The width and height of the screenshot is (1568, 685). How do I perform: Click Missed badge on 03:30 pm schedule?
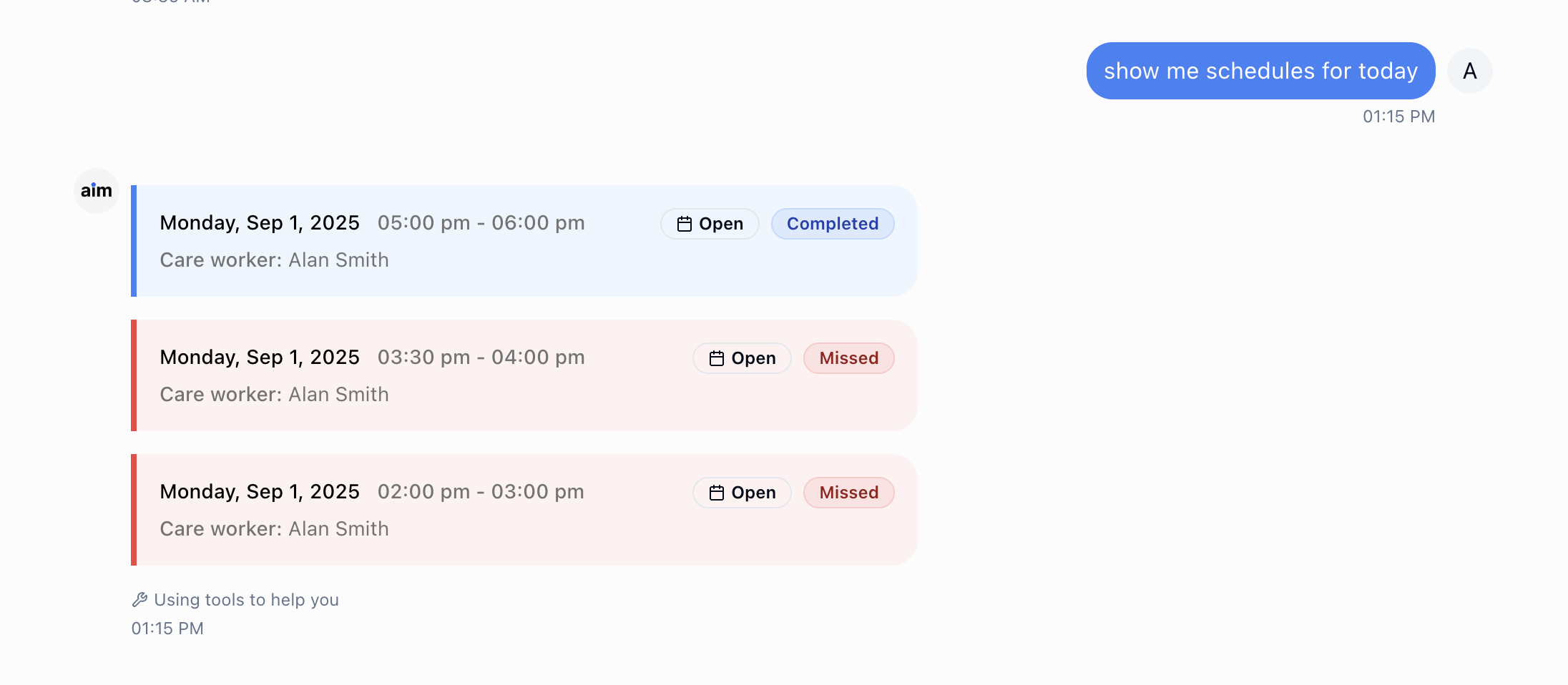[849, 358]
